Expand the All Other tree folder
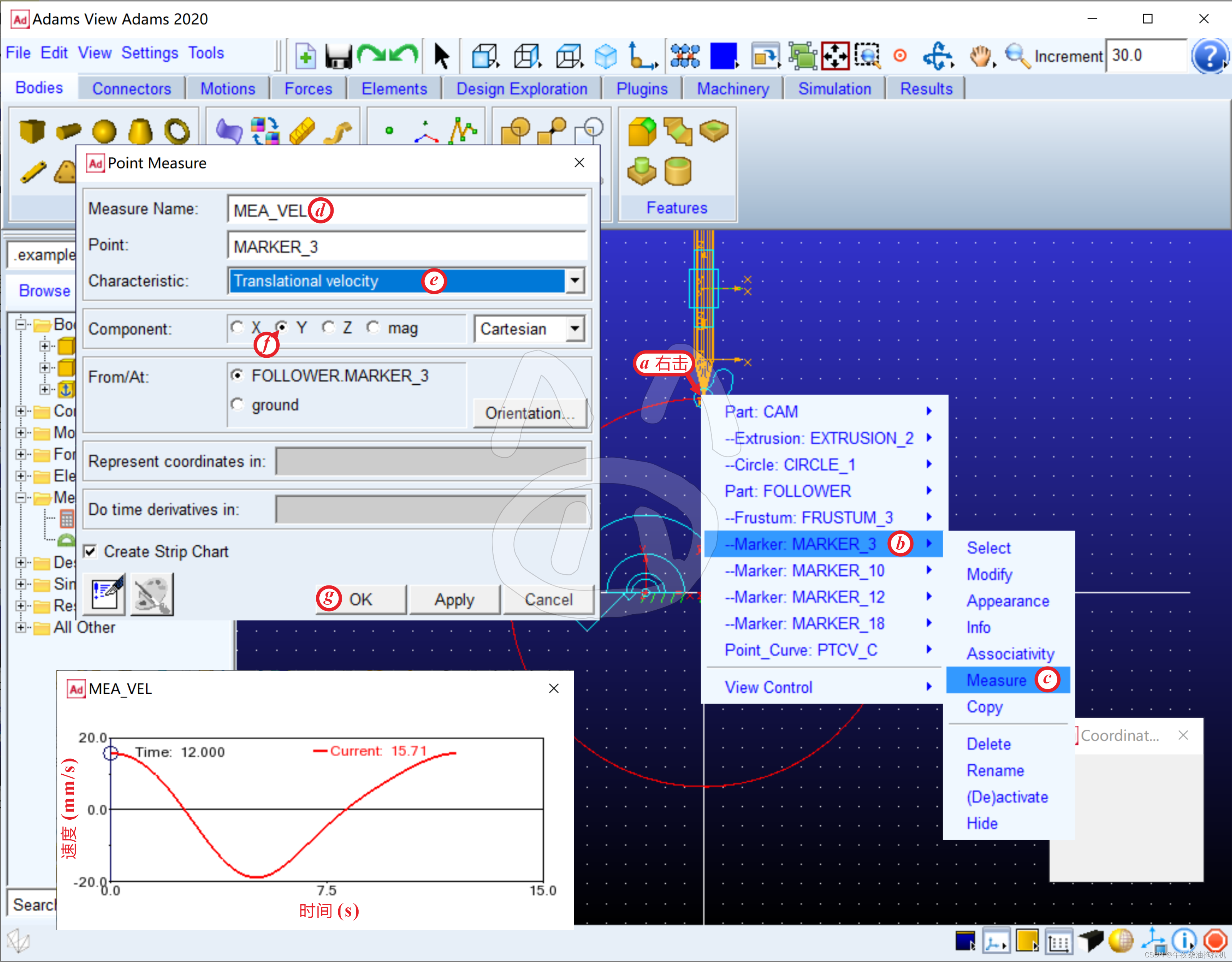This screenshot has height=962, width=1232. click(21, 627)
